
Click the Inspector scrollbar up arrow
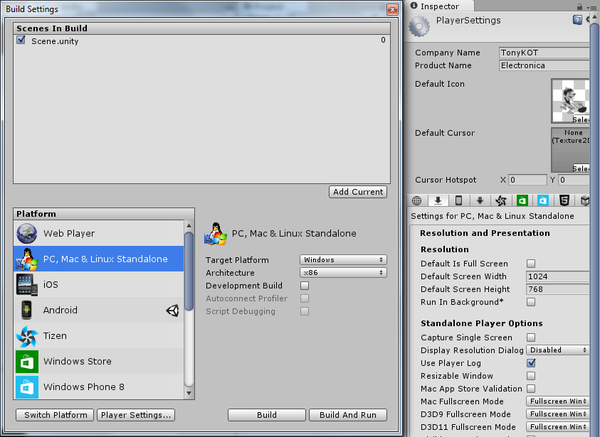point(594,17)
